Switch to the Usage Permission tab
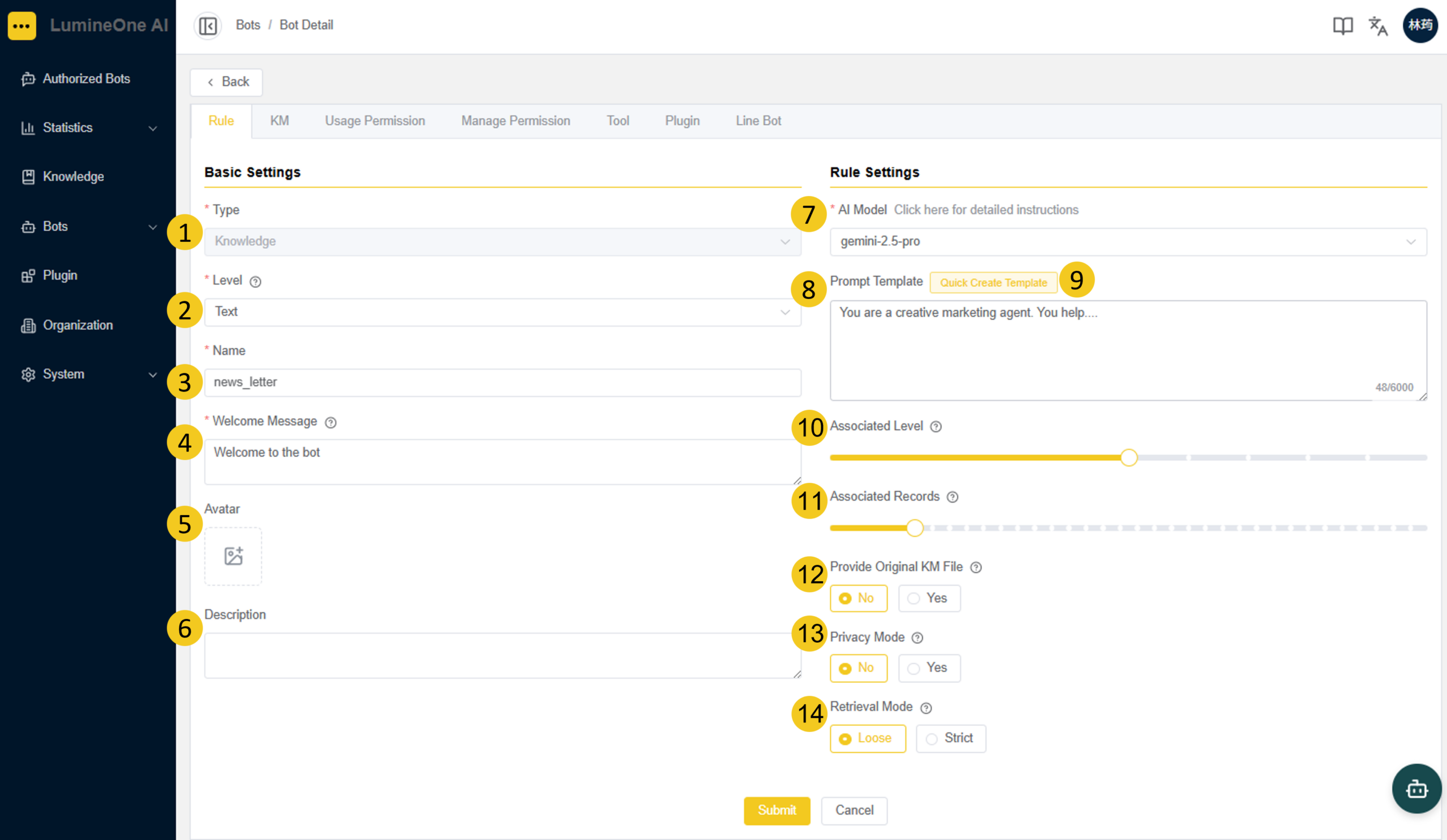 (375, 121)
